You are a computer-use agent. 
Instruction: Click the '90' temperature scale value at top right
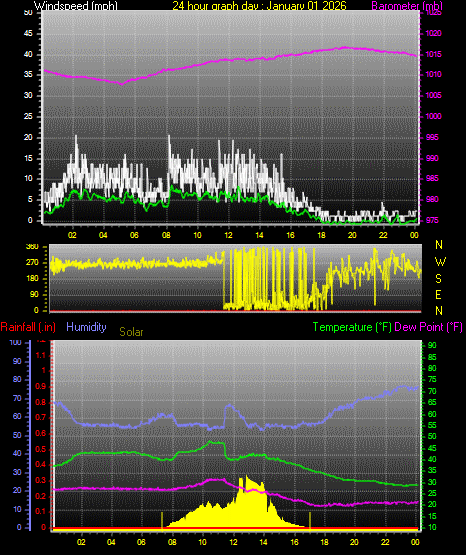point(432,345)
